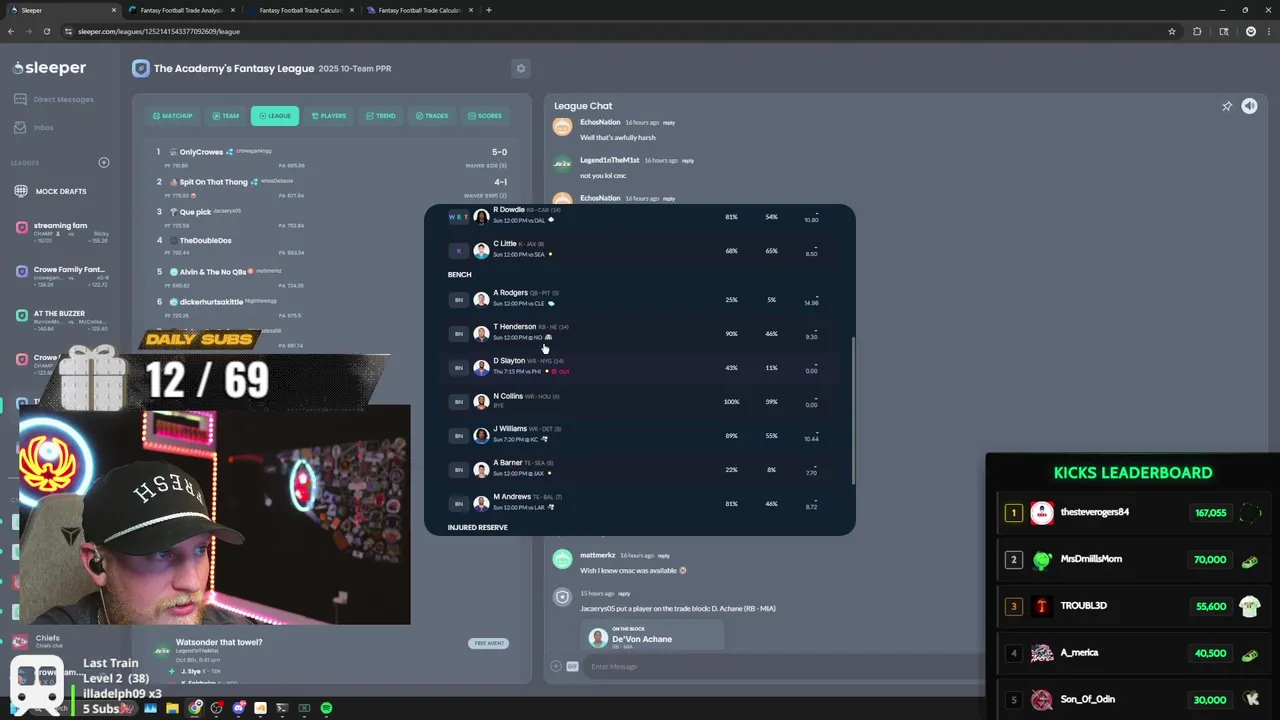Reply to Legend1nTheM1st's chat message
Image resolution: width=1280 pixels, height=720 pixels.
687,160
